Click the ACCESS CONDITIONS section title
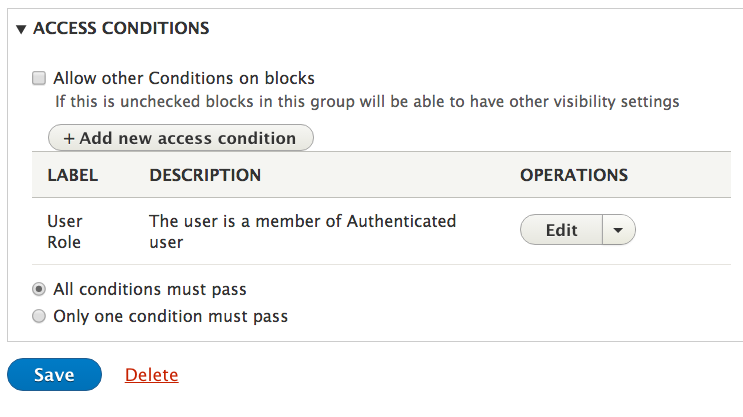The width and height of the screenshot is (743, 417). 121,28
